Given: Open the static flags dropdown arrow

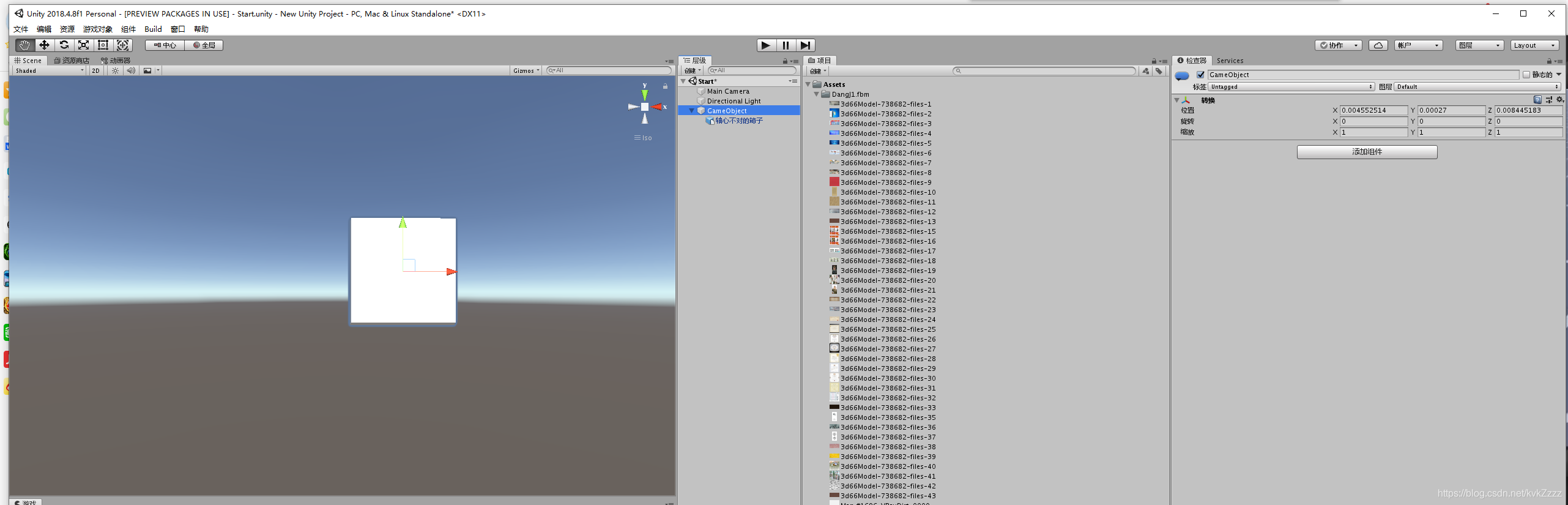Looking at the screenshot, I should (1559, 75).
